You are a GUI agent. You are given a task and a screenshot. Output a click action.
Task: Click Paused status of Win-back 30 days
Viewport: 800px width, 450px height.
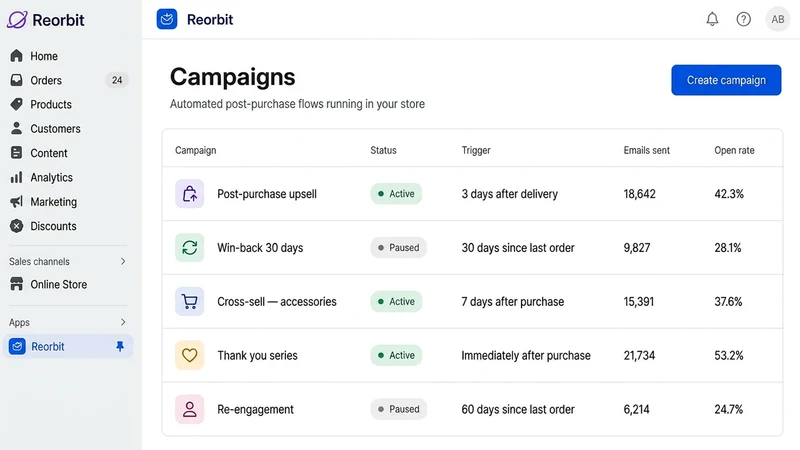[398, 247]
